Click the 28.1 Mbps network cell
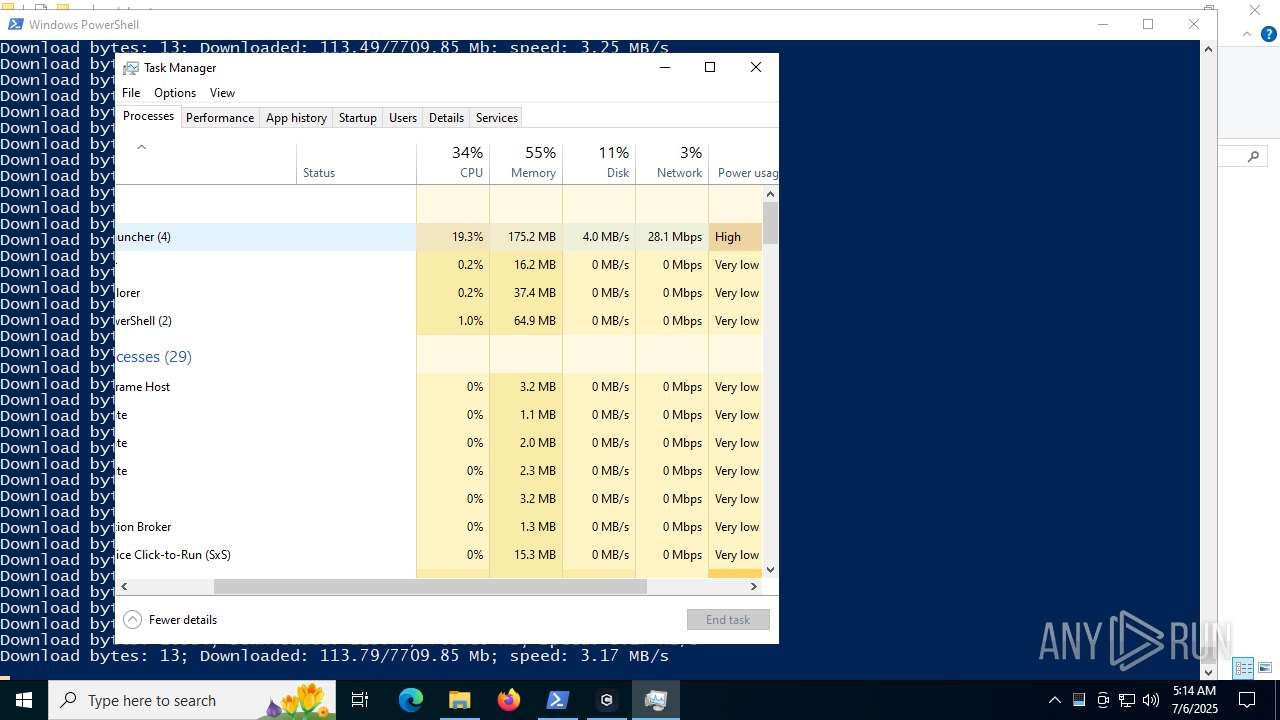The height and width of the screenshot is (720, 1280). pyautogui.click(x=672, y=237)
